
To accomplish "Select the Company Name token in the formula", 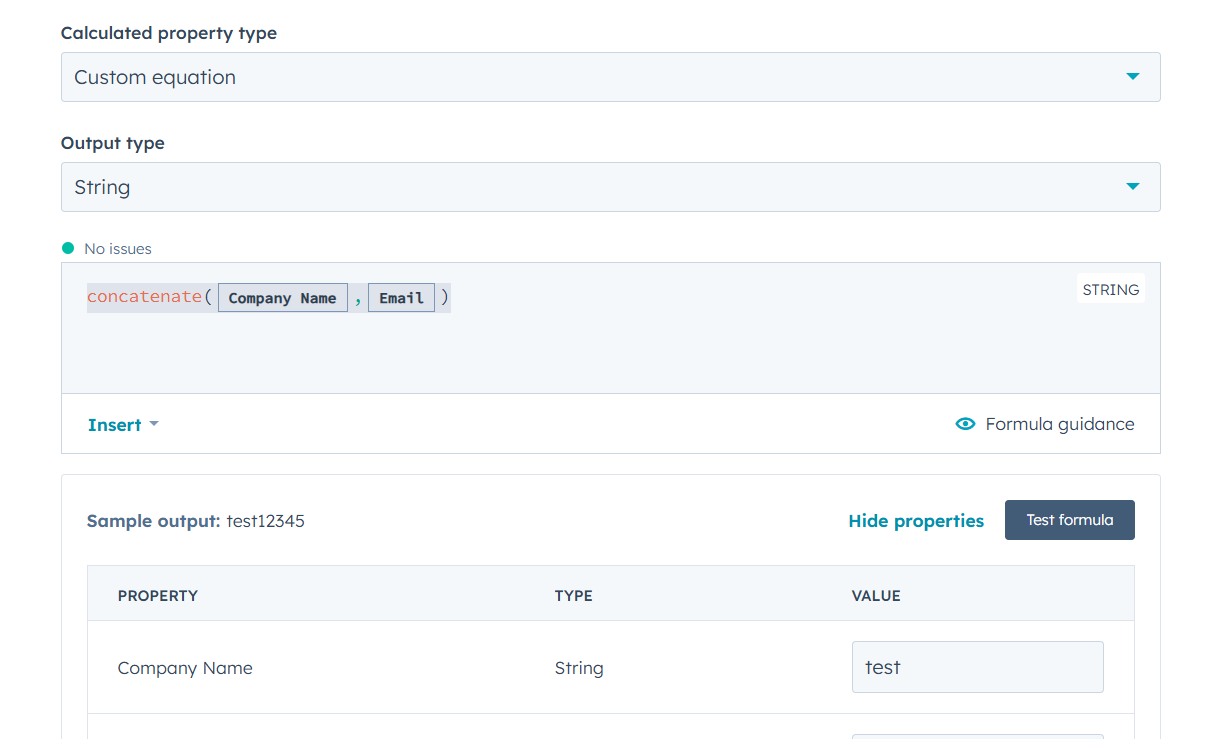I will [282, 298].
